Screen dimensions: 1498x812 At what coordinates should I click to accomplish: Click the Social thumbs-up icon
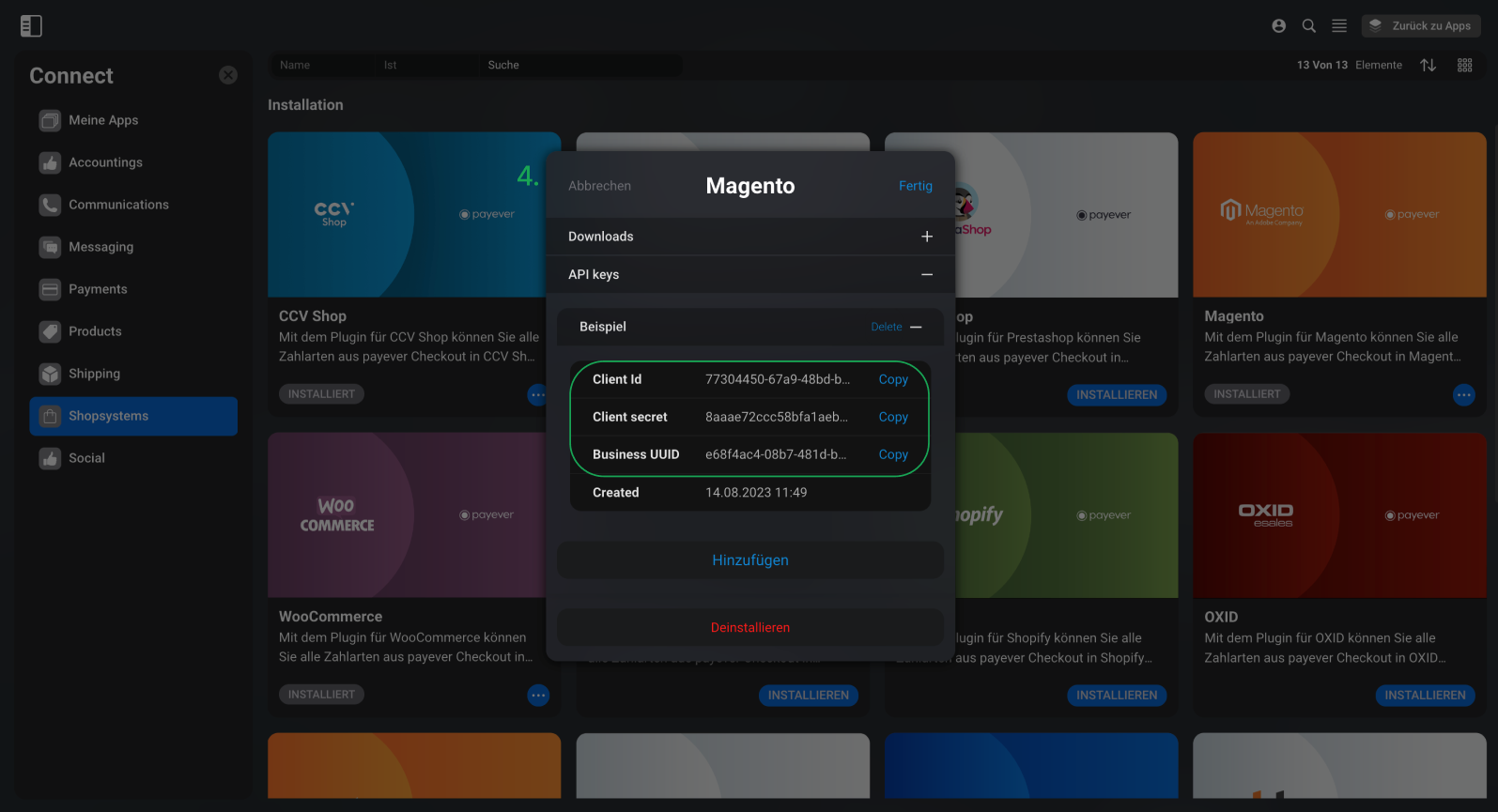pyautogui.click(x=50, y=458)
